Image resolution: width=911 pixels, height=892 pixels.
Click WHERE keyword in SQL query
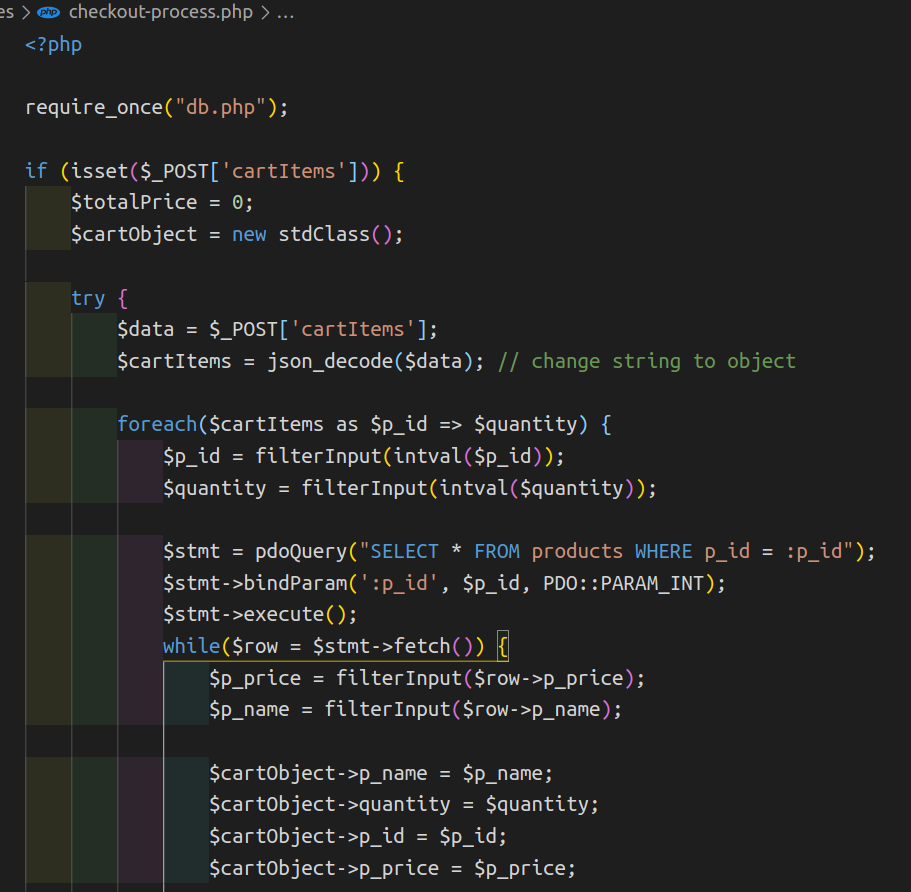point(663,551)
